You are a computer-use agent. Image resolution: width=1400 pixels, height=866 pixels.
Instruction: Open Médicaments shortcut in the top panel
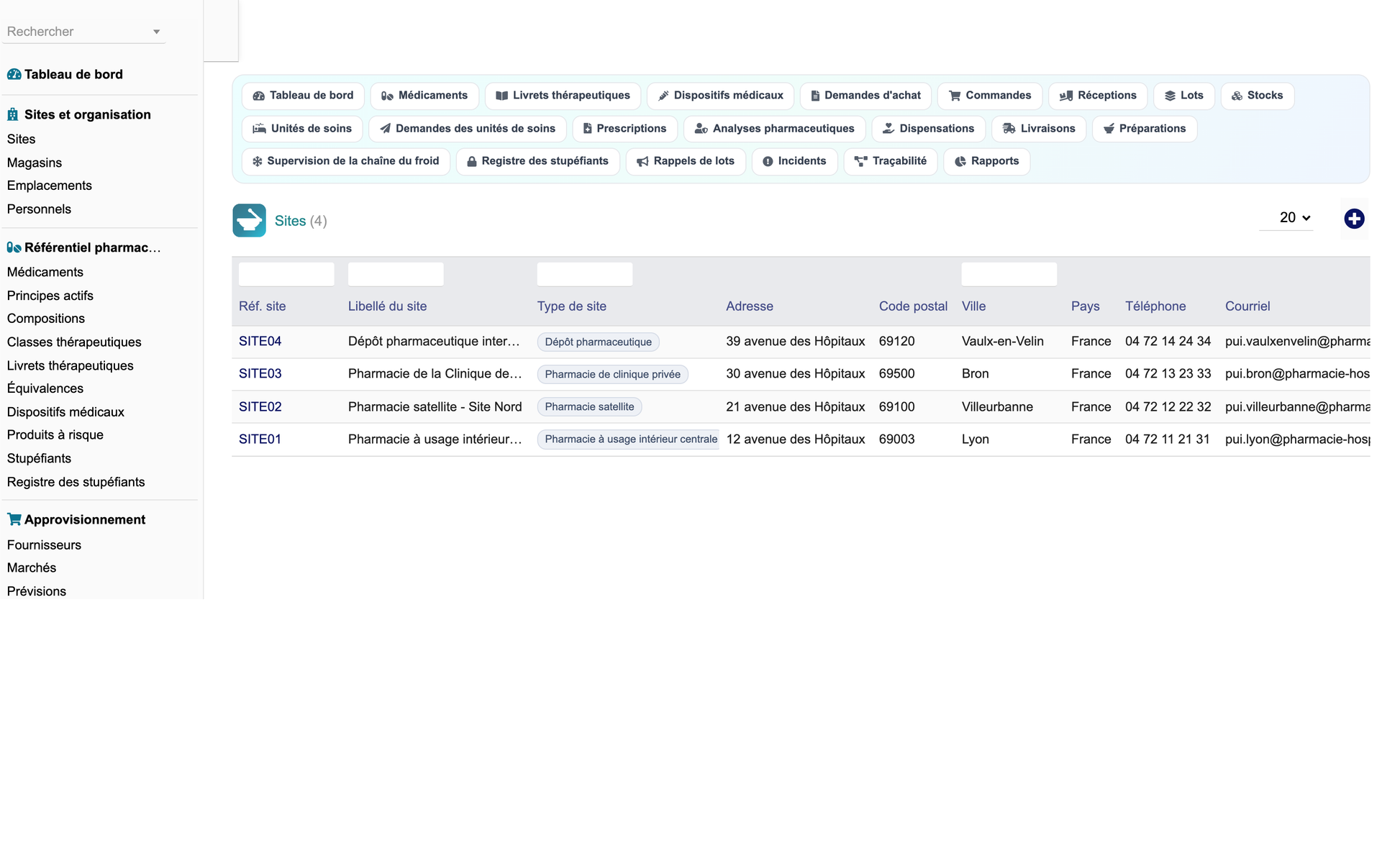(424, 96)
